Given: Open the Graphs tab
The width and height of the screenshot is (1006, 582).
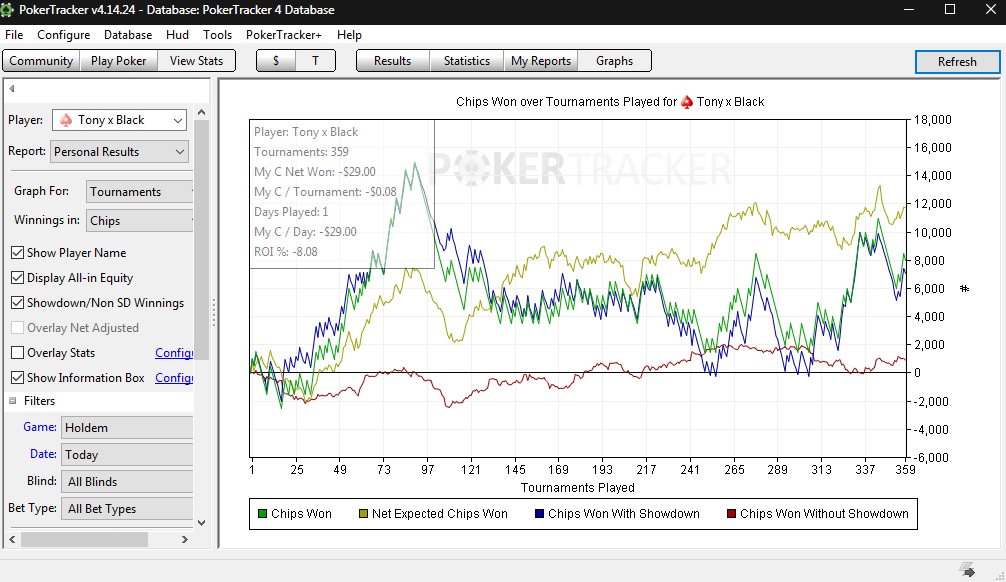Looking at the screenshot, I should (x=614, y=61).
